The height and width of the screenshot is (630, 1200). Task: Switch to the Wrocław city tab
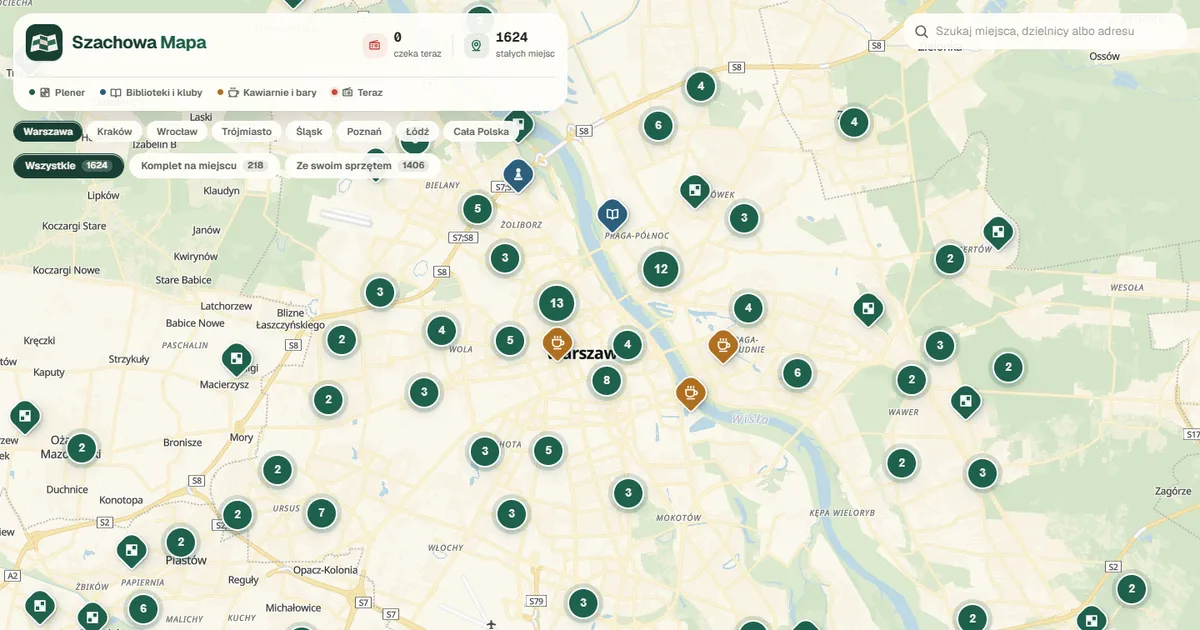tap(177, 131)
